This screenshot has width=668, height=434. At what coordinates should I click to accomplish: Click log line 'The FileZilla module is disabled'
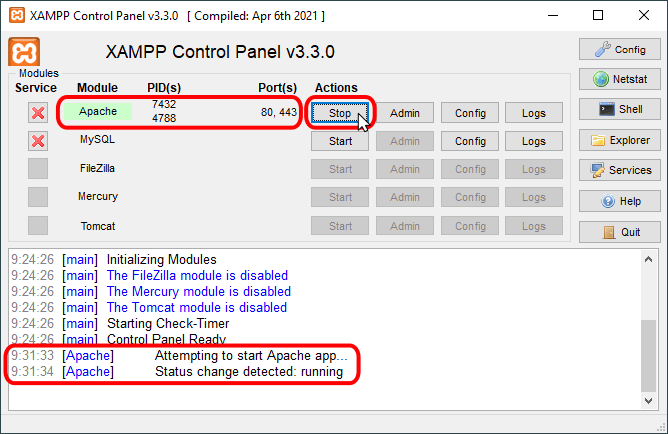(x=197, y=276)
